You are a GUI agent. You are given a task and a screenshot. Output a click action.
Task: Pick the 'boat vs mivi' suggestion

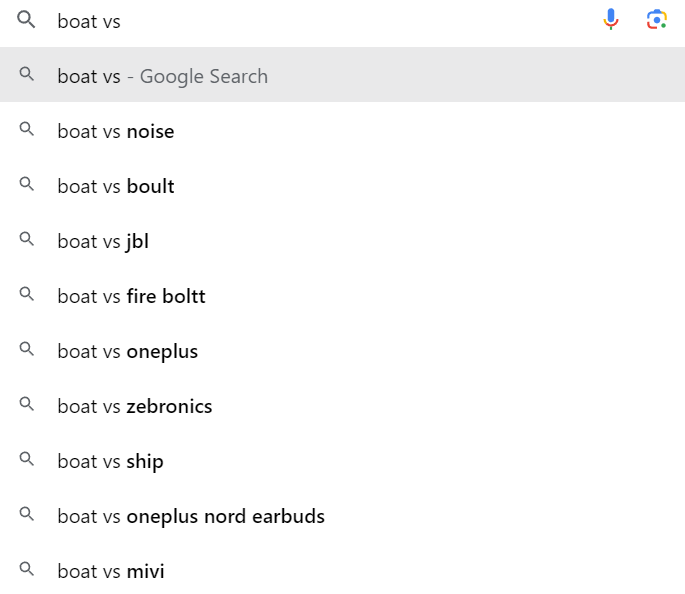point(342,570)
